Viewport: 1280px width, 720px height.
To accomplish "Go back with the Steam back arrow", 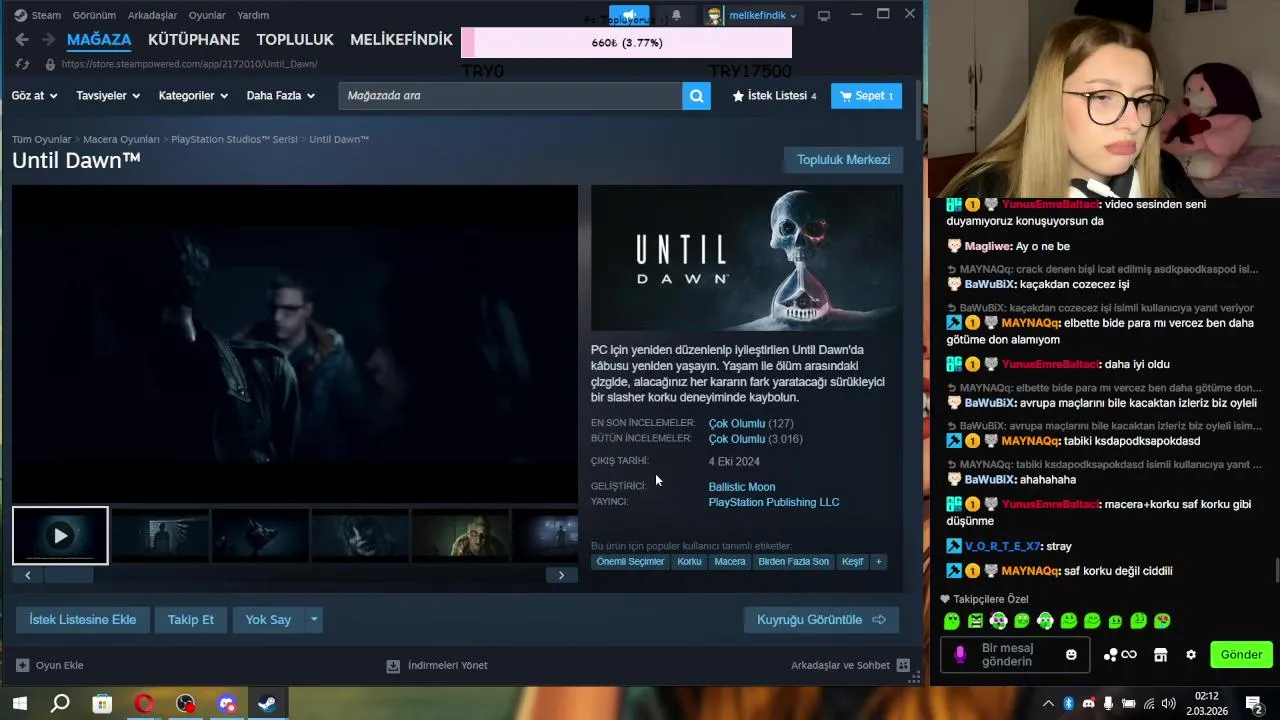I will (22, 40).
